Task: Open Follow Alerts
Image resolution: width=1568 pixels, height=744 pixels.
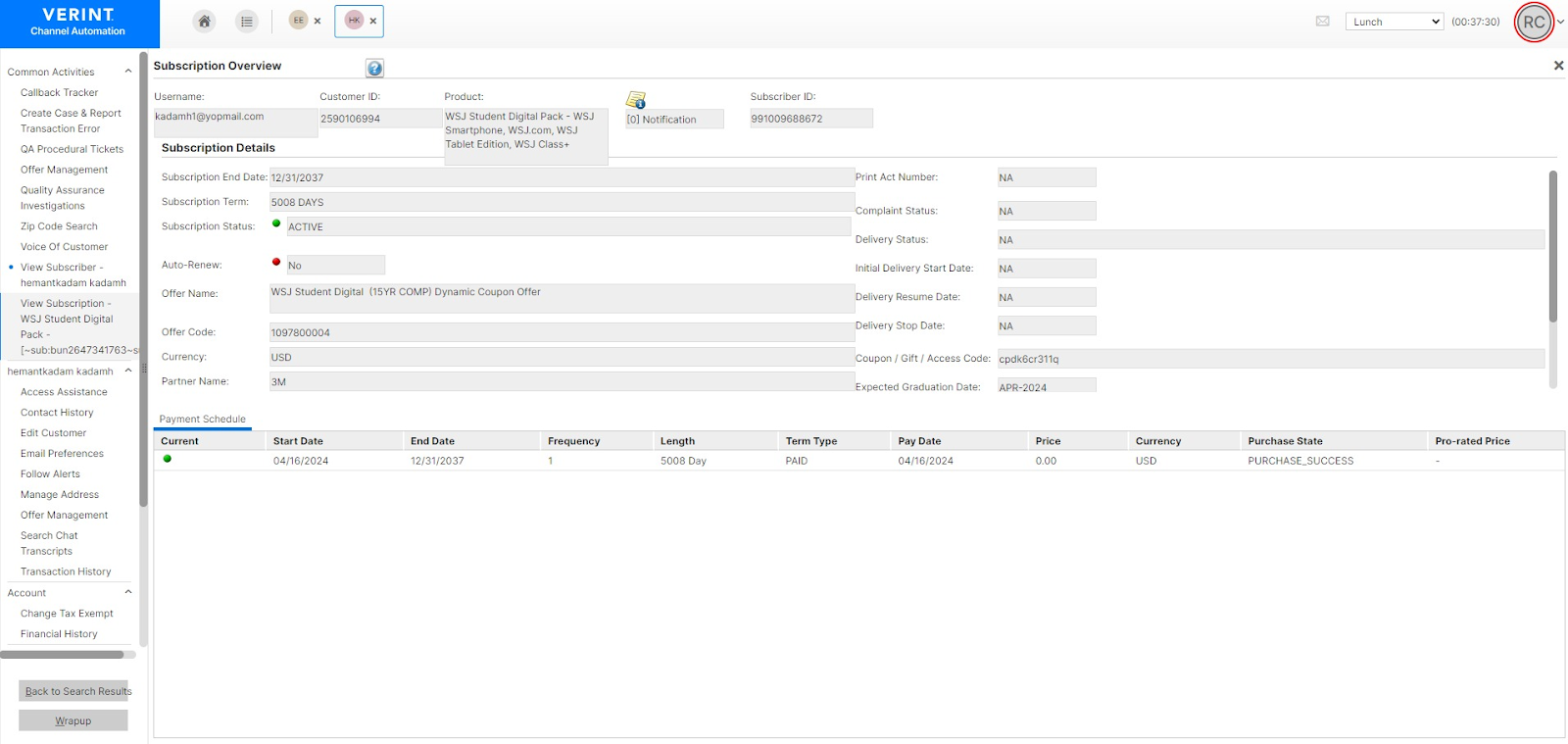Action: pyautogui.click(x=50, y=474)
